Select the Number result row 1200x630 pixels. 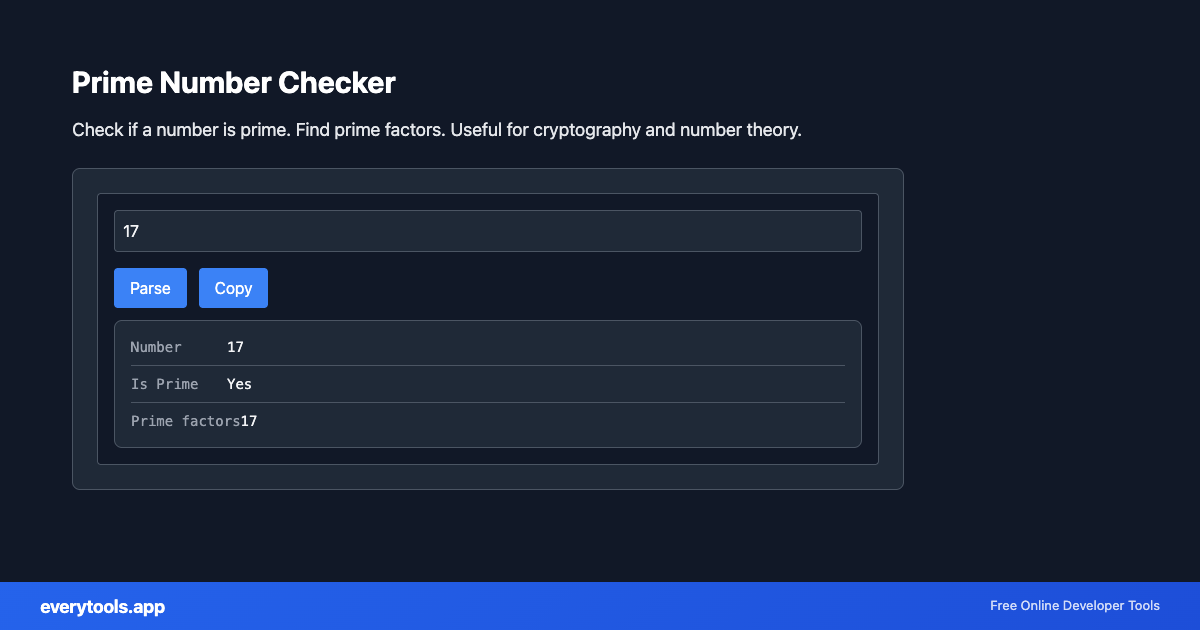[488, 347]
